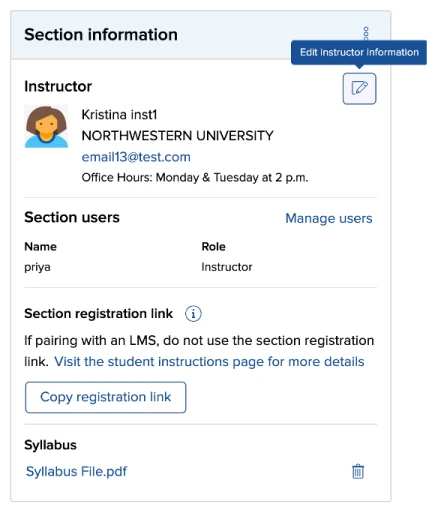
Task: Click the Copy registration link button
Action: (106, 397)
